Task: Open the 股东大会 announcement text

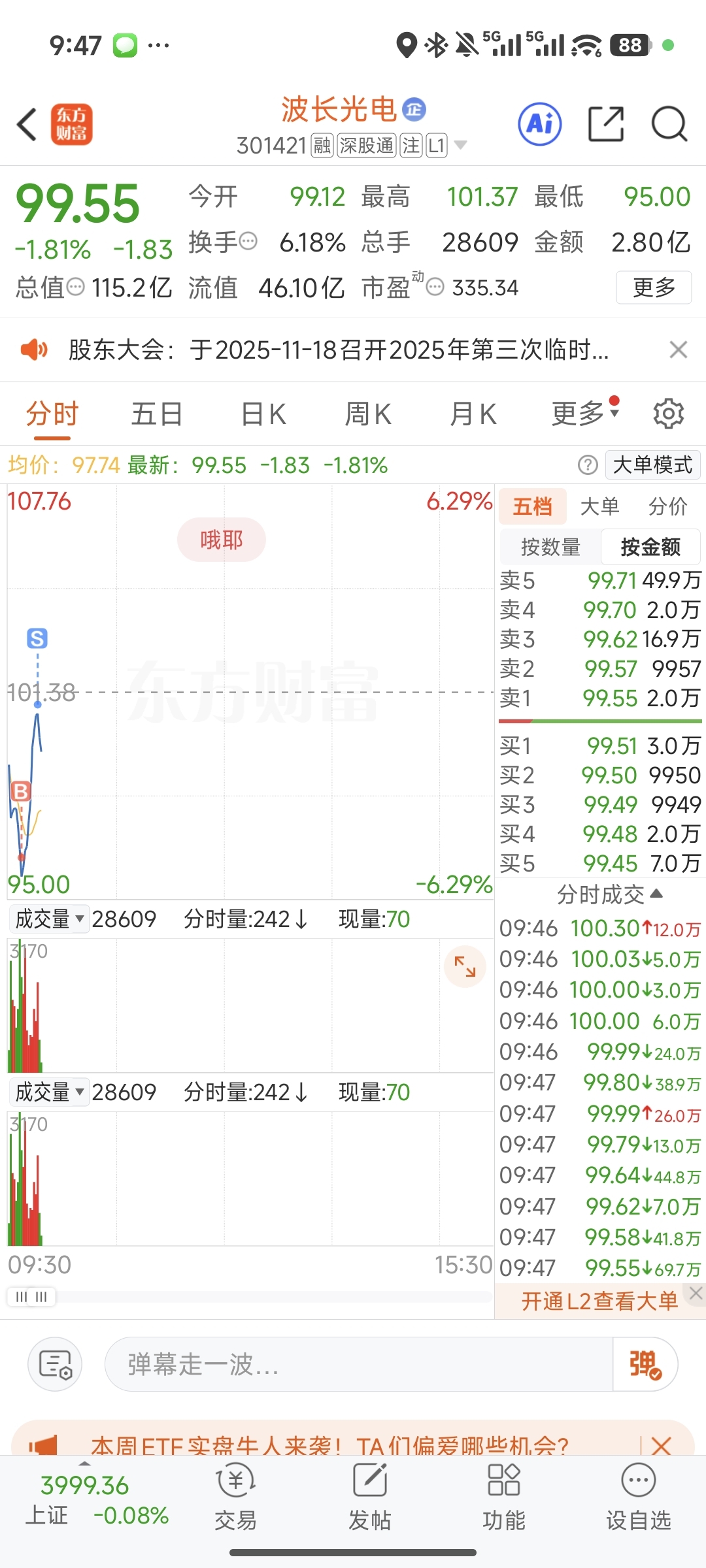Action: pyautogui.click(x=339, y=350)
